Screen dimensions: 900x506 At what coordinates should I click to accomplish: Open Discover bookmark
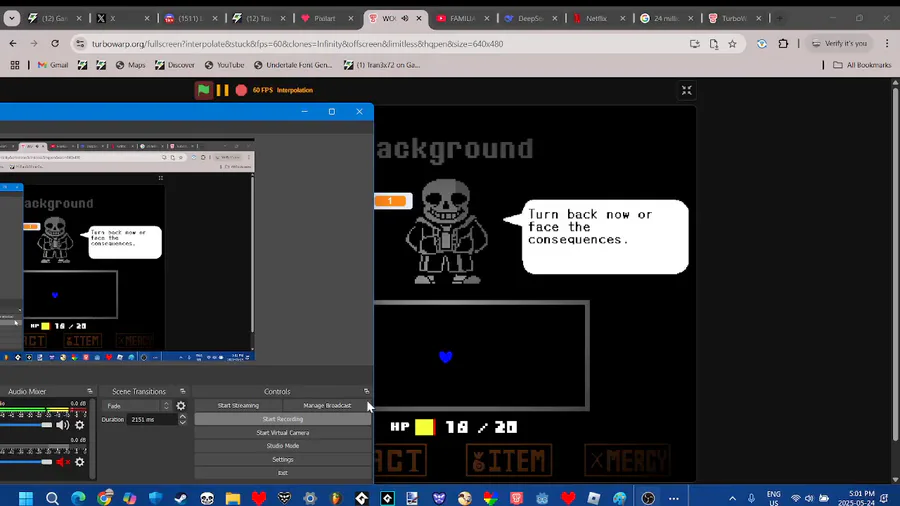[175, 65]
